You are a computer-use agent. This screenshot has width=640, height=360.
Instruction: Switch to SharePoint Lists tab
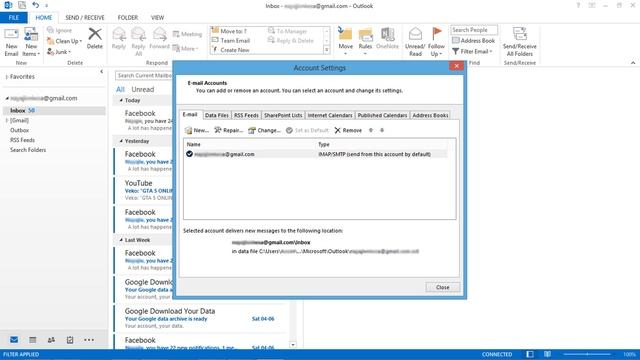[x=283, y=115]
